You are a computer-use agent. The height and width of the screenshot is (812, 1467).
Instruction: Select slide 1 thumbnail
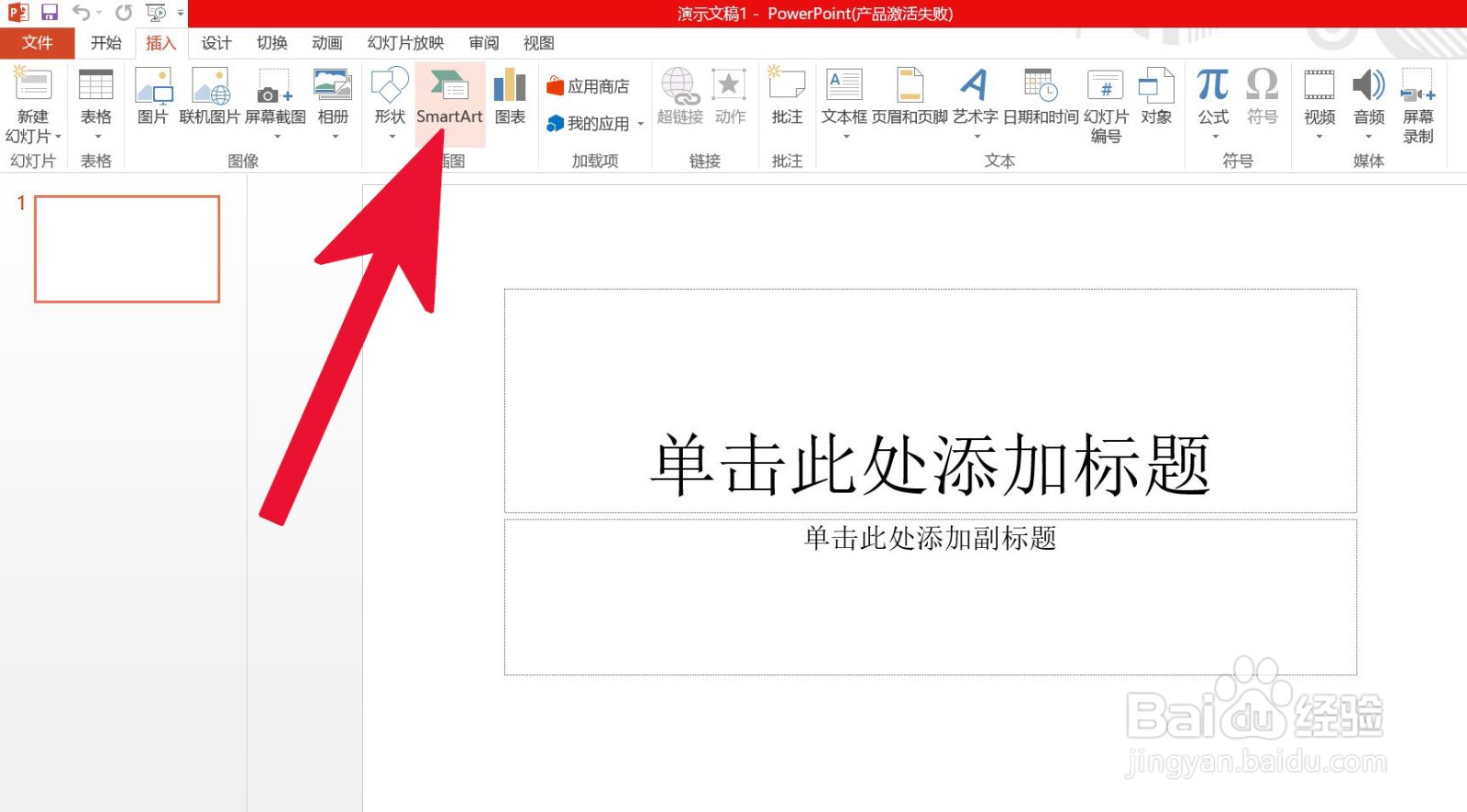(x=127, y=248)
